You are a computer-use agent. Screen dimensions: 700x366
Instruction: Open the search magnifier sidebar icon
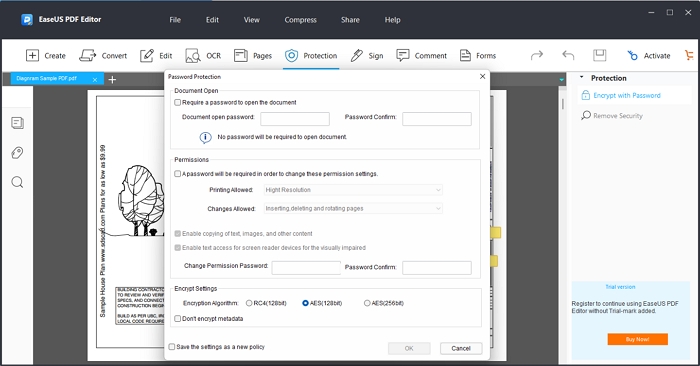[17, 182]
